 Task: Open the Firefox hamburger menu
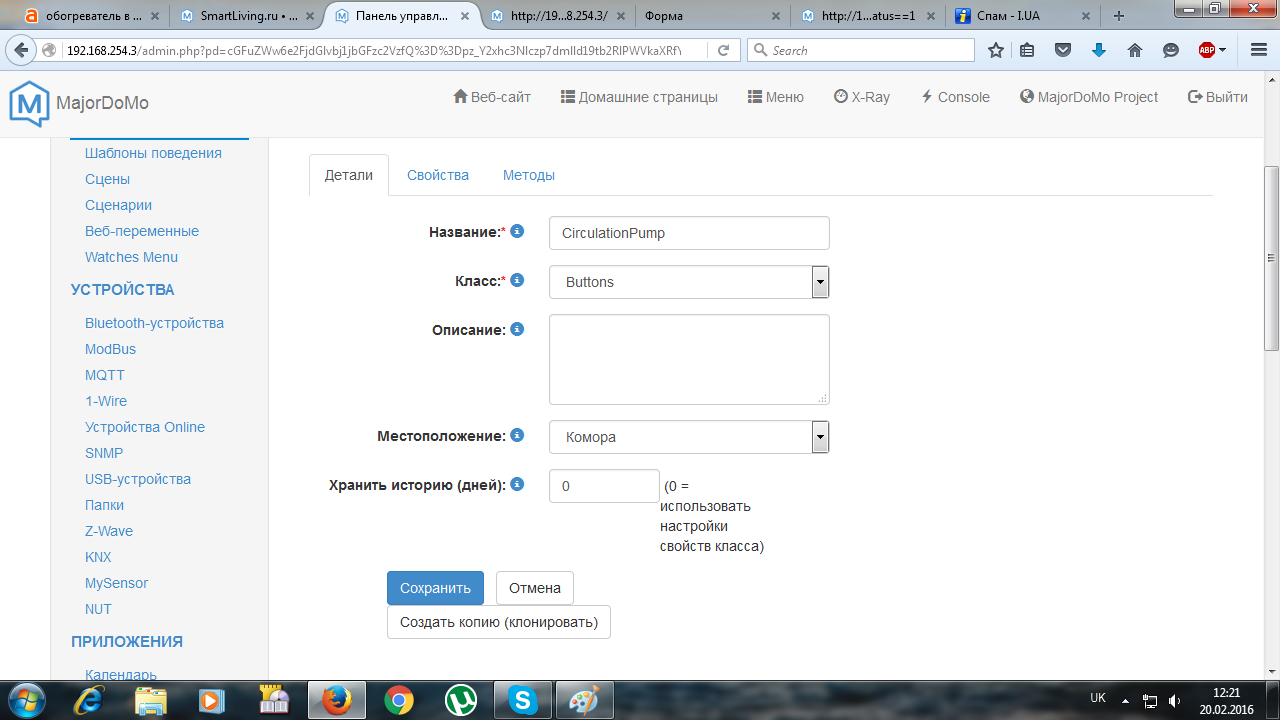point(1259,50)
